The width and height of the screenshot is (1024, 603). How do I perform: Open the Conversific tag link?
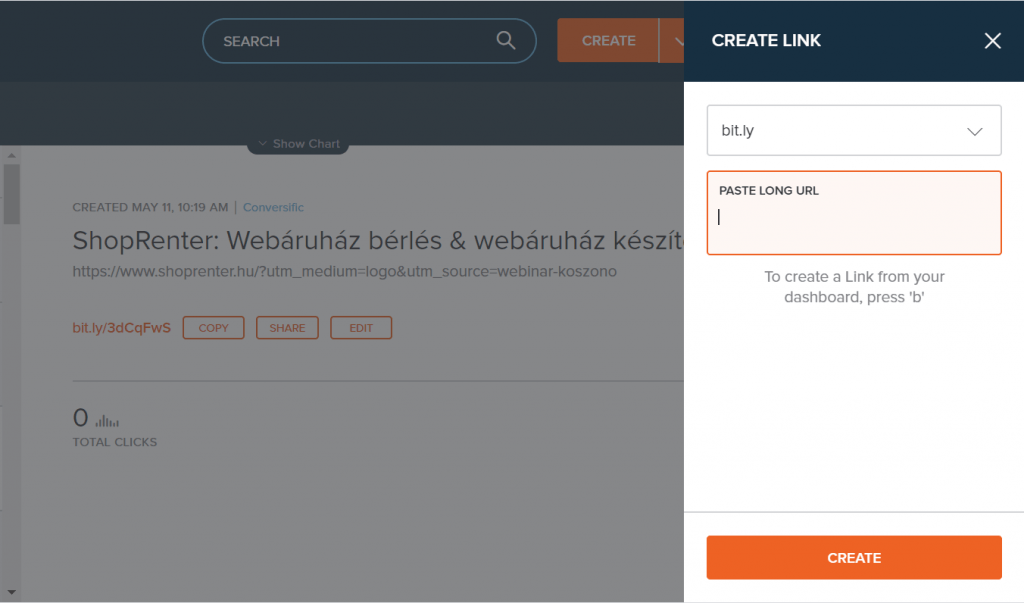273,207
